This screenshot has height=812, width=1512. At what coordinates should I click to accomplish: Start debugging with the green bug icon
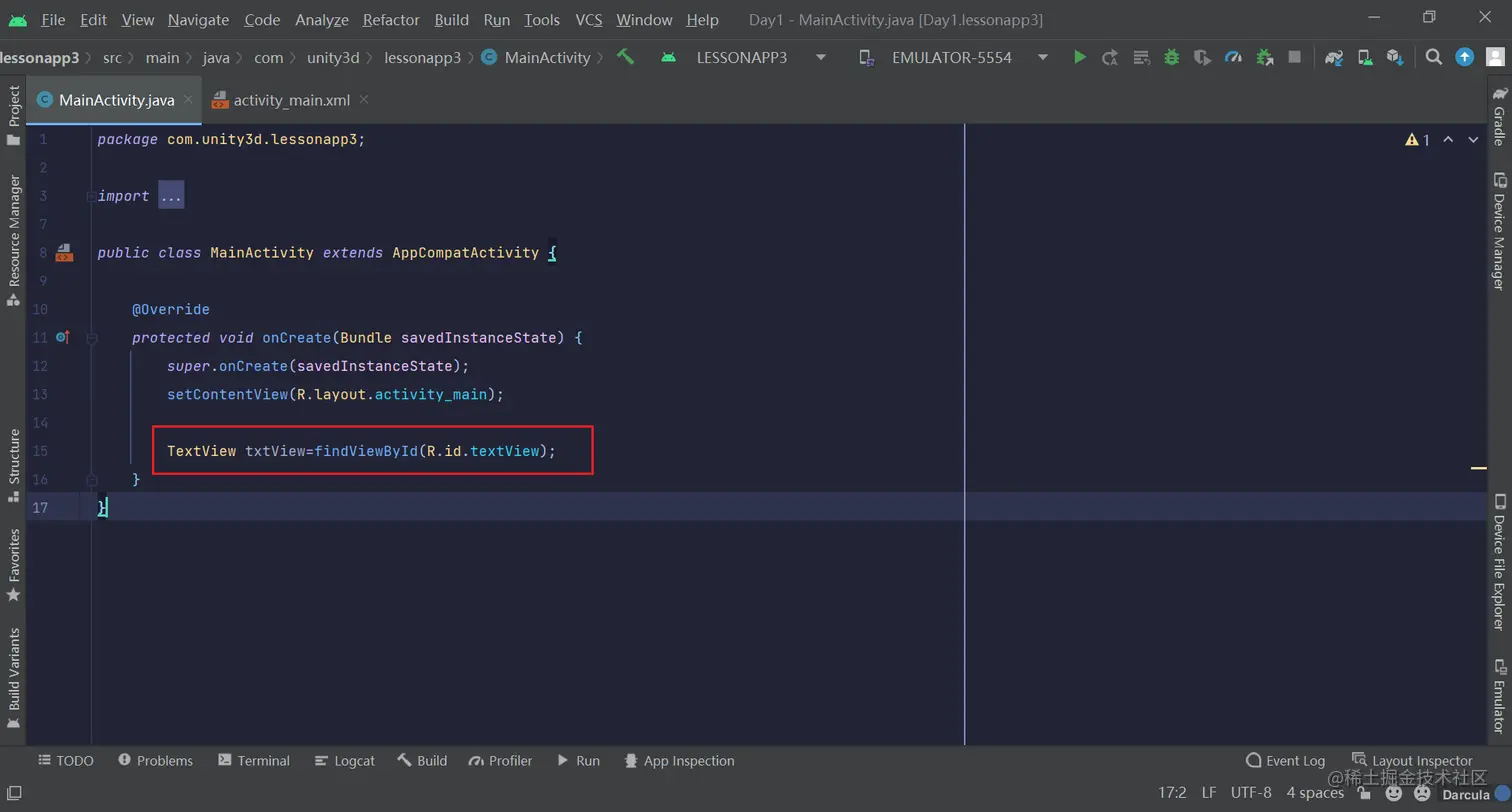pyautogui.click(x=1172, y=57)
